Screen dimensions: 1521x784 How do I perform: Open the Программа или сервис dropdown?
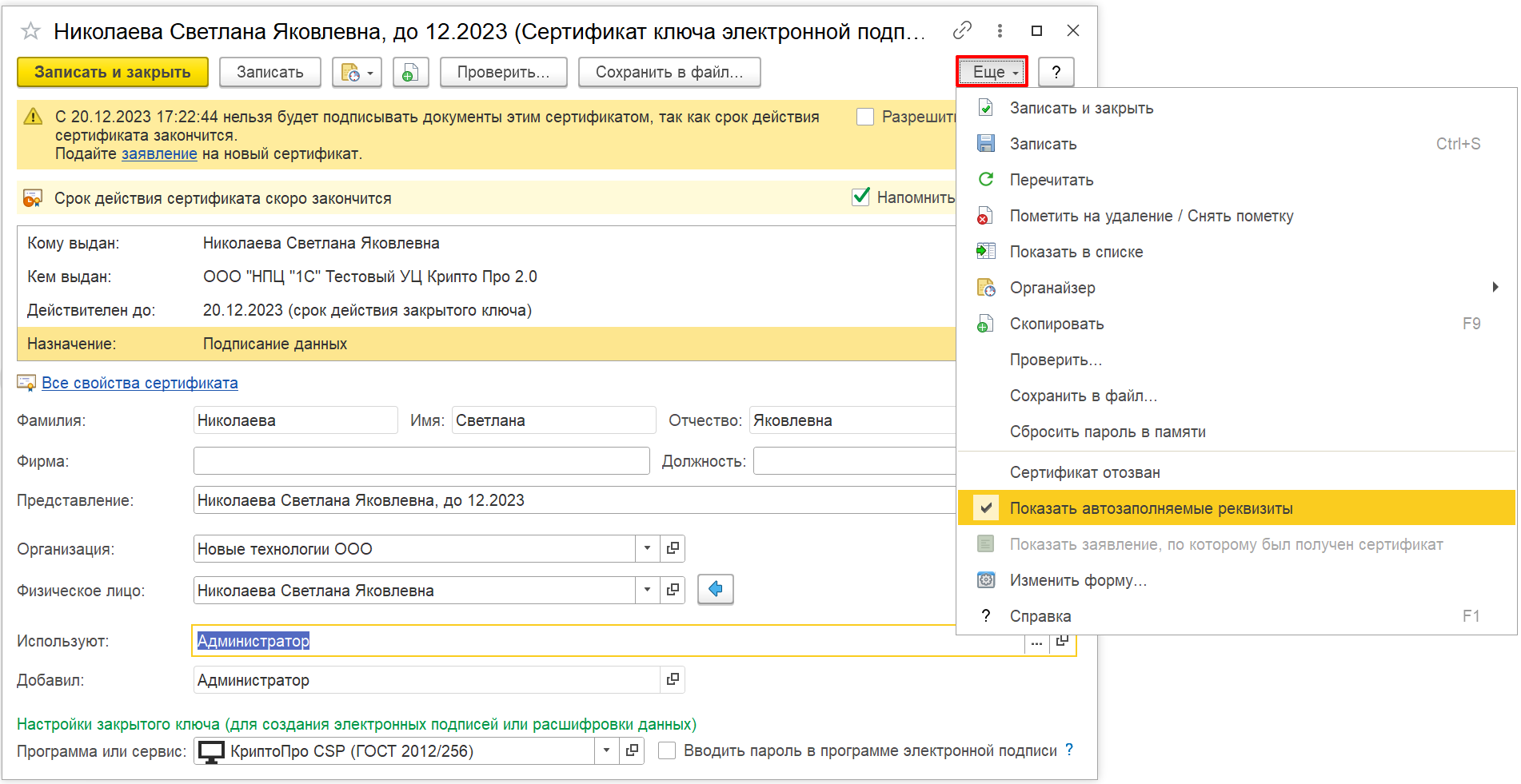point(606,750)
